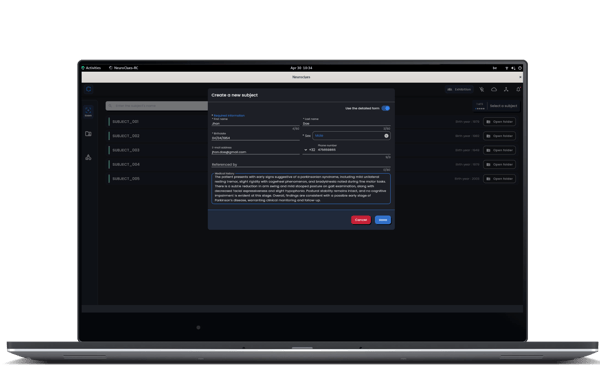Open folder for SUBJECT_005
The image size is (600, 370).
point(499,179)
